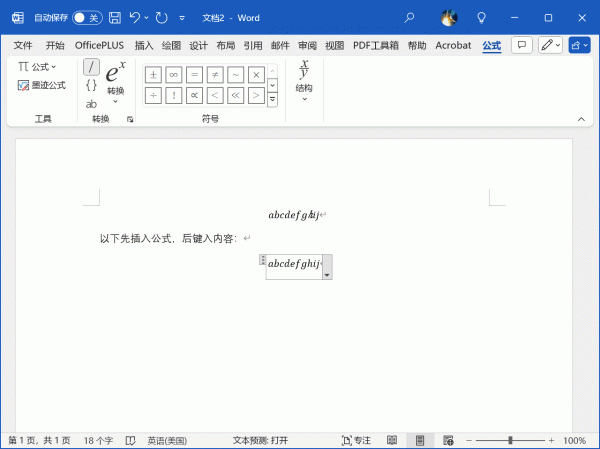
Task: Open the 转换 e^x convert dropdown
Action: tap(115, 82)
